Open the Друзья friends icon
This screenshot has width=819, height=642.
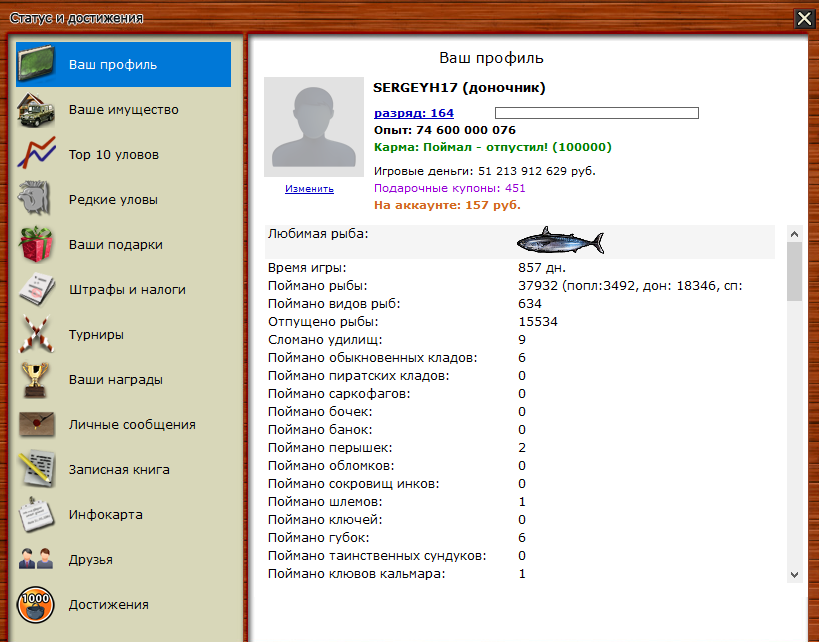[36, 559]
